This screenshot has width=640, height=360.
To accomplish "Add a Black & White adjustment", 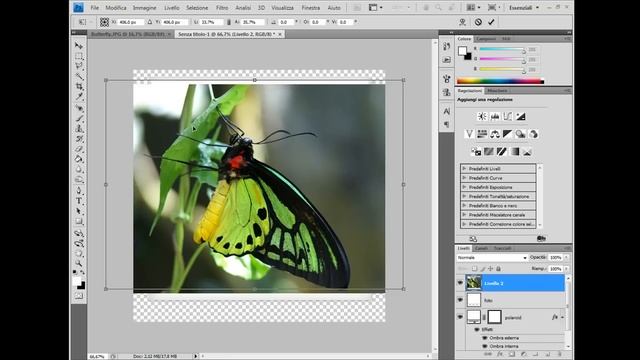I will pos(507,134).
